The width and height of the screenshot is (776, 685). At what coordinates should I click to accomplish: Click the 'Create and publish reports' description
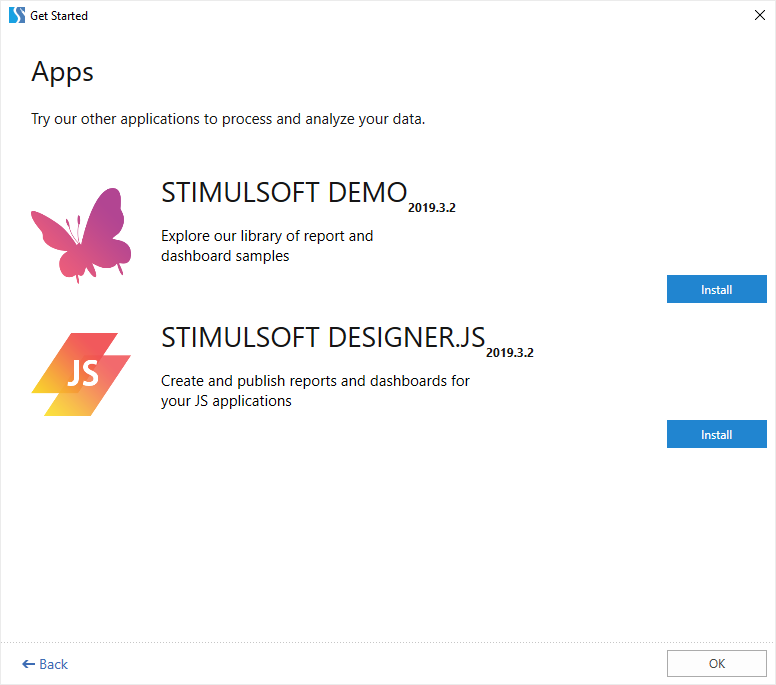tap(315, 391)
